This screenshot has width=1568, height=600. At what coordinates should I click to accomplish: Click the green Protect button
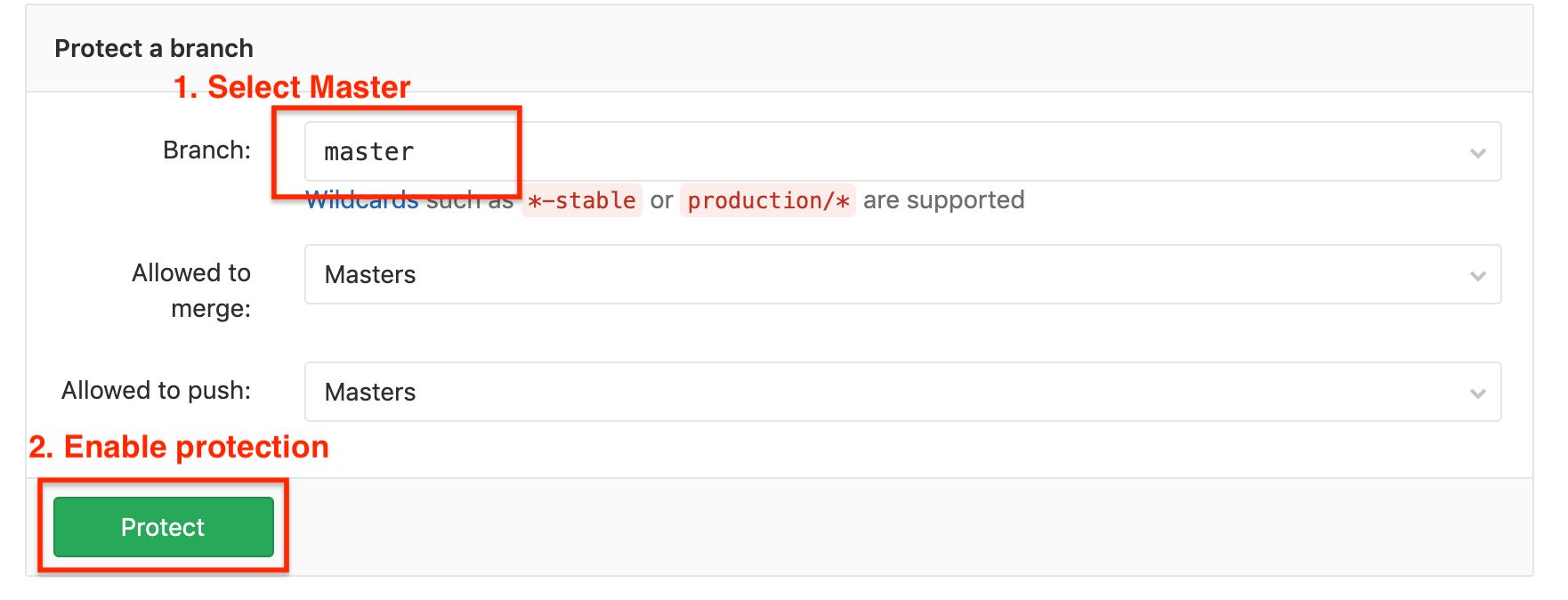tap(163, 527)
